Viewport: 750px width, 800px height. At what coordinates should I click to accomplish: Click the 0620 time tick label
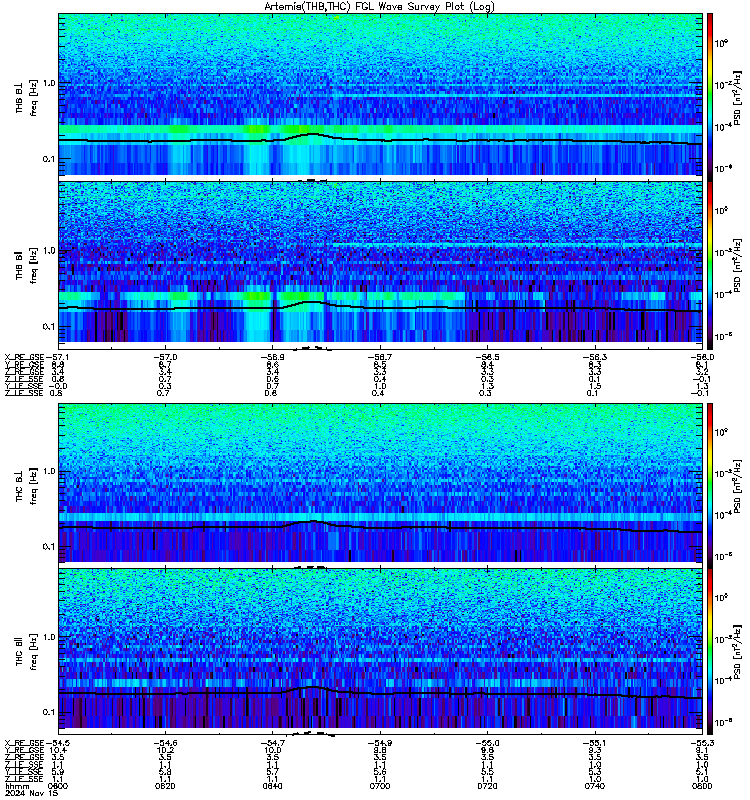click(x=165, y=786)
